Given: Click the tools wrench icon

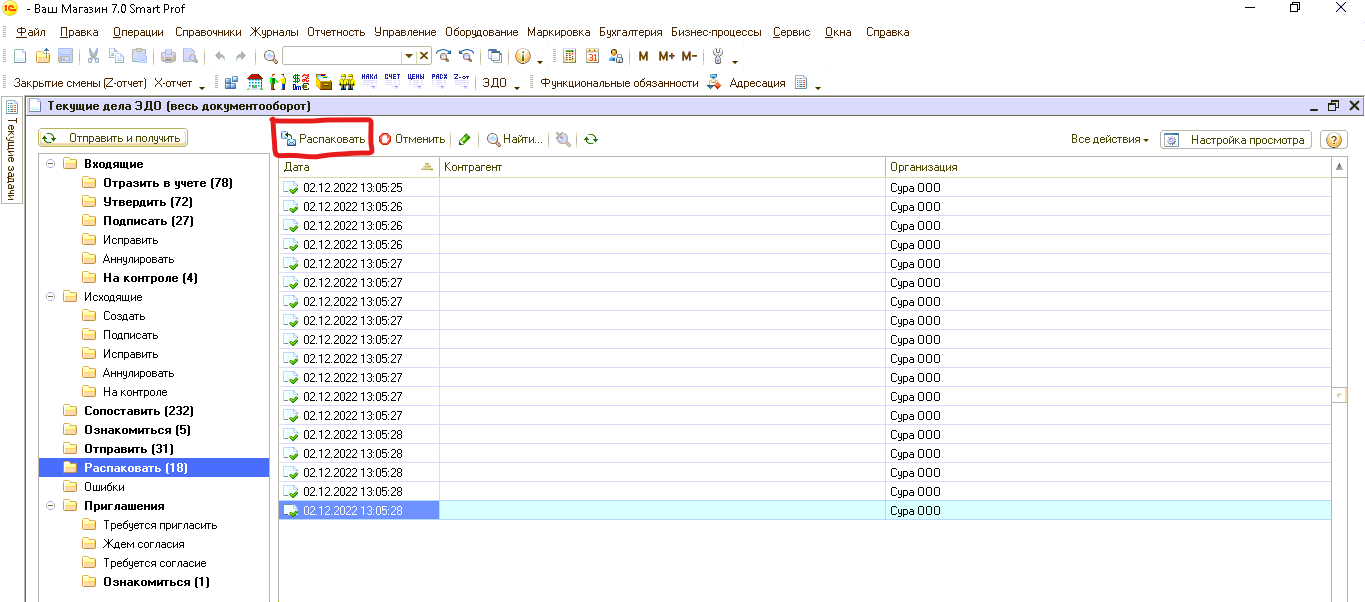Looking at the screenshot, I should coord(718,56).
